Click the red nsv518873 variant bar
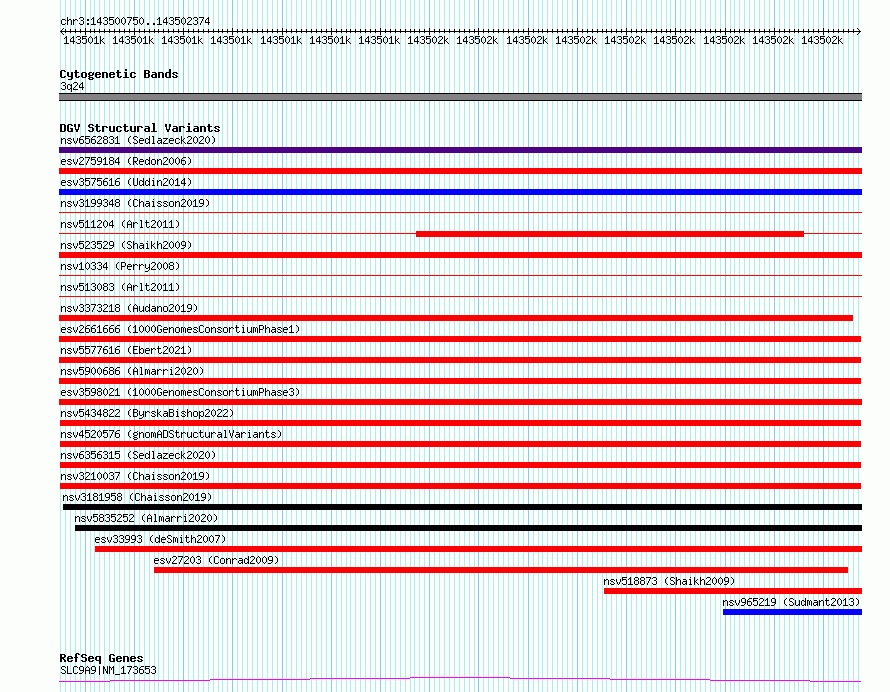This screenshot has height=692, width=890. pos(733,591)
